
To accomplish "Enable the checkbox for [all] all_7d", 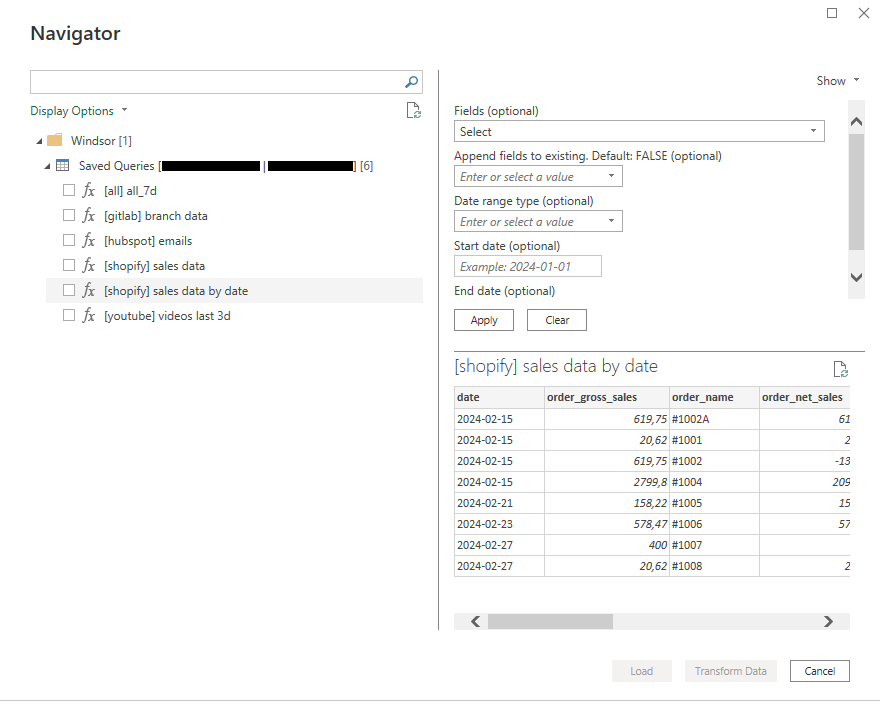I will click(x=69, y=190).
